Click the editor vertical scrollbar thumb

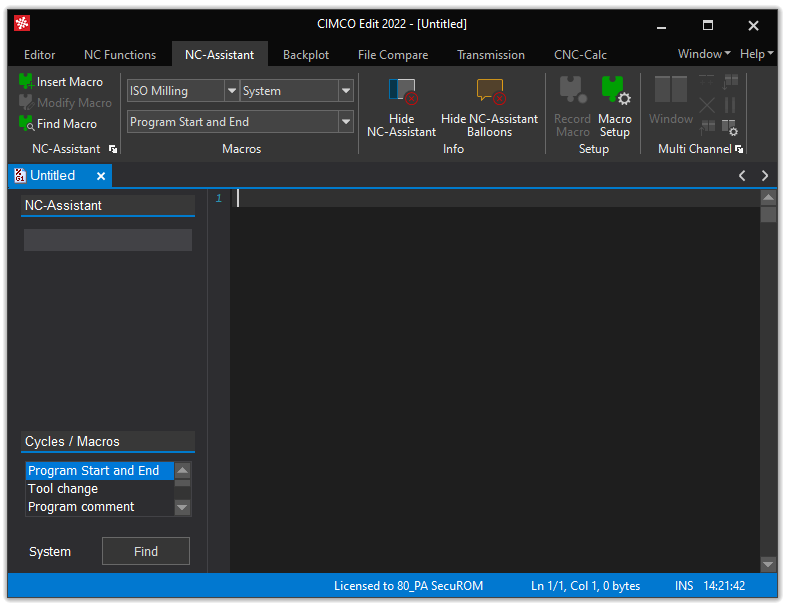(x=768, y=215)
